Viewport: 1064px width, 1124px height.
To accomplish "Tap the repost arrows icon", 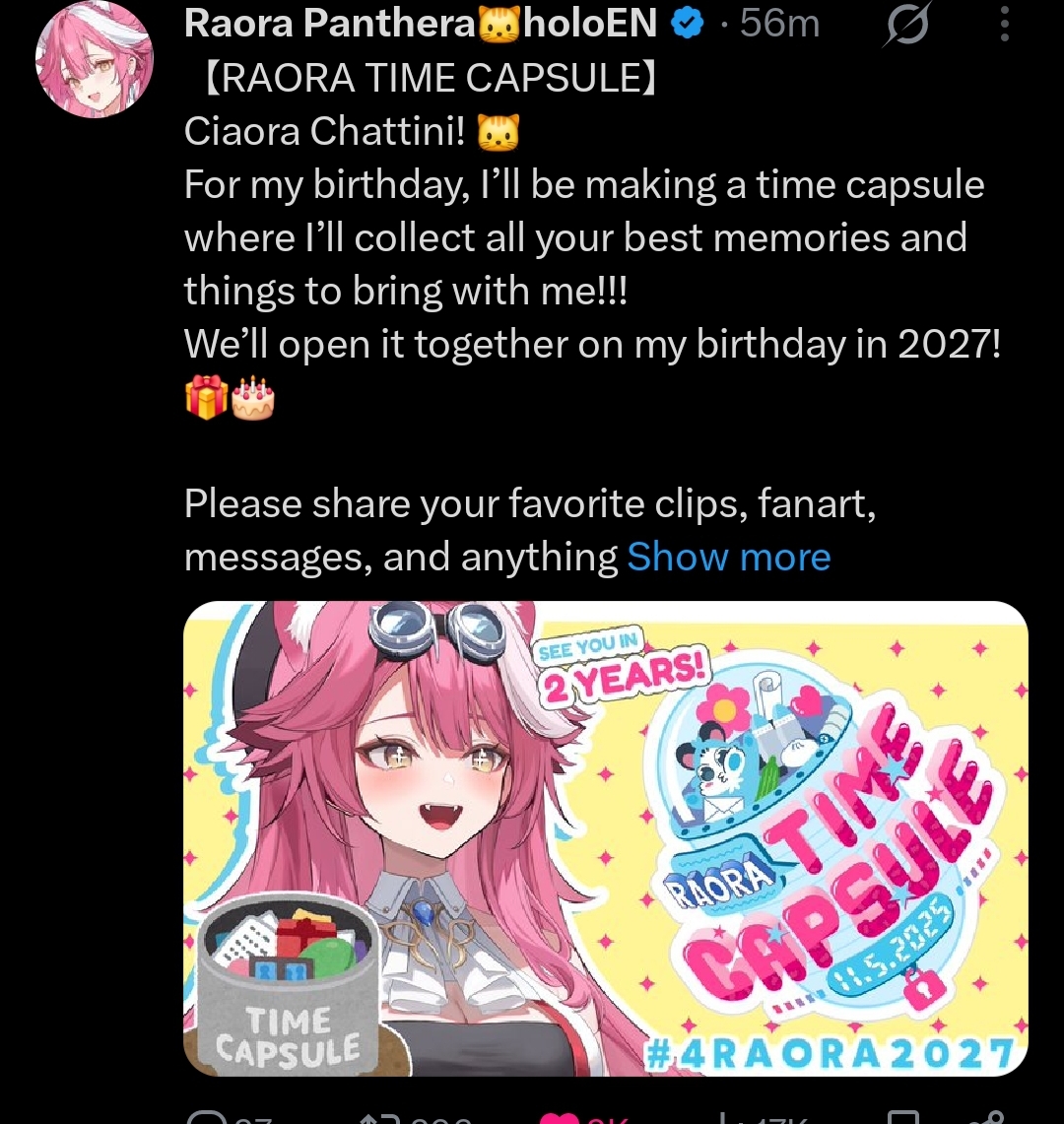I will pyautogui.click(x=377, y=1117).
